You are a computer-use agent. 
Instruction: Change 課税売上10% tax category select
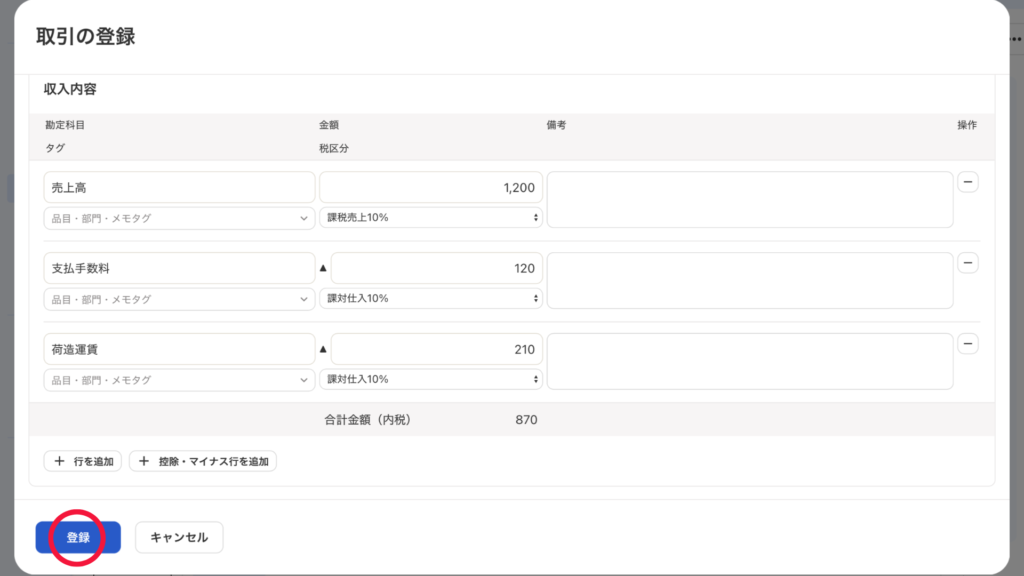click(431, 218)
